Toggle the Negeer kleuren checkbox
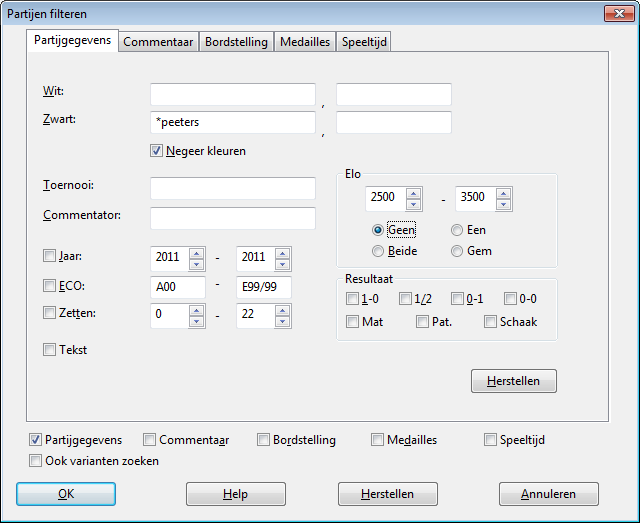This screenshot has width=640, height=523. (157, 151)
